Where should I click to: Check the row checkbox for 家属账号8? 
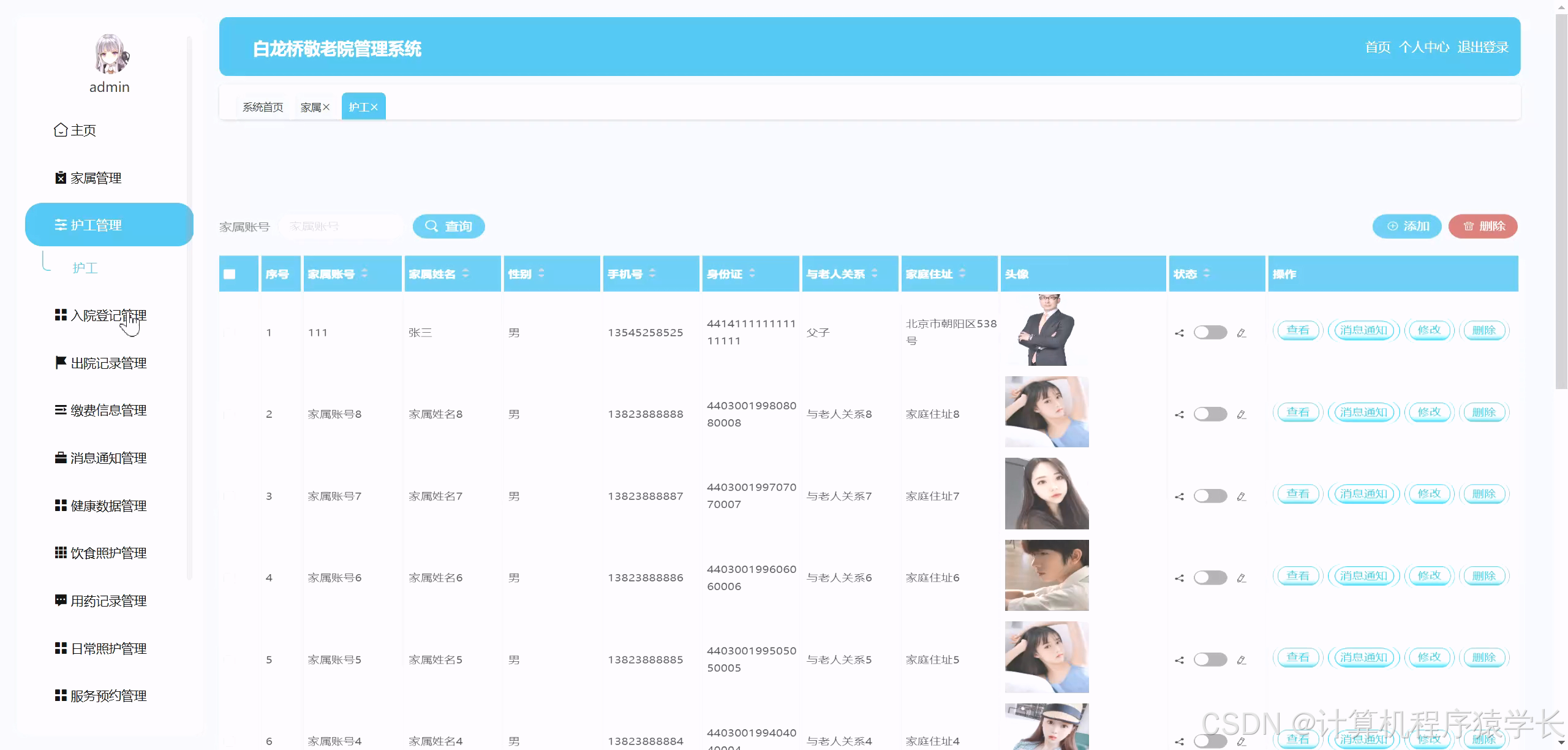coord(230,414)
